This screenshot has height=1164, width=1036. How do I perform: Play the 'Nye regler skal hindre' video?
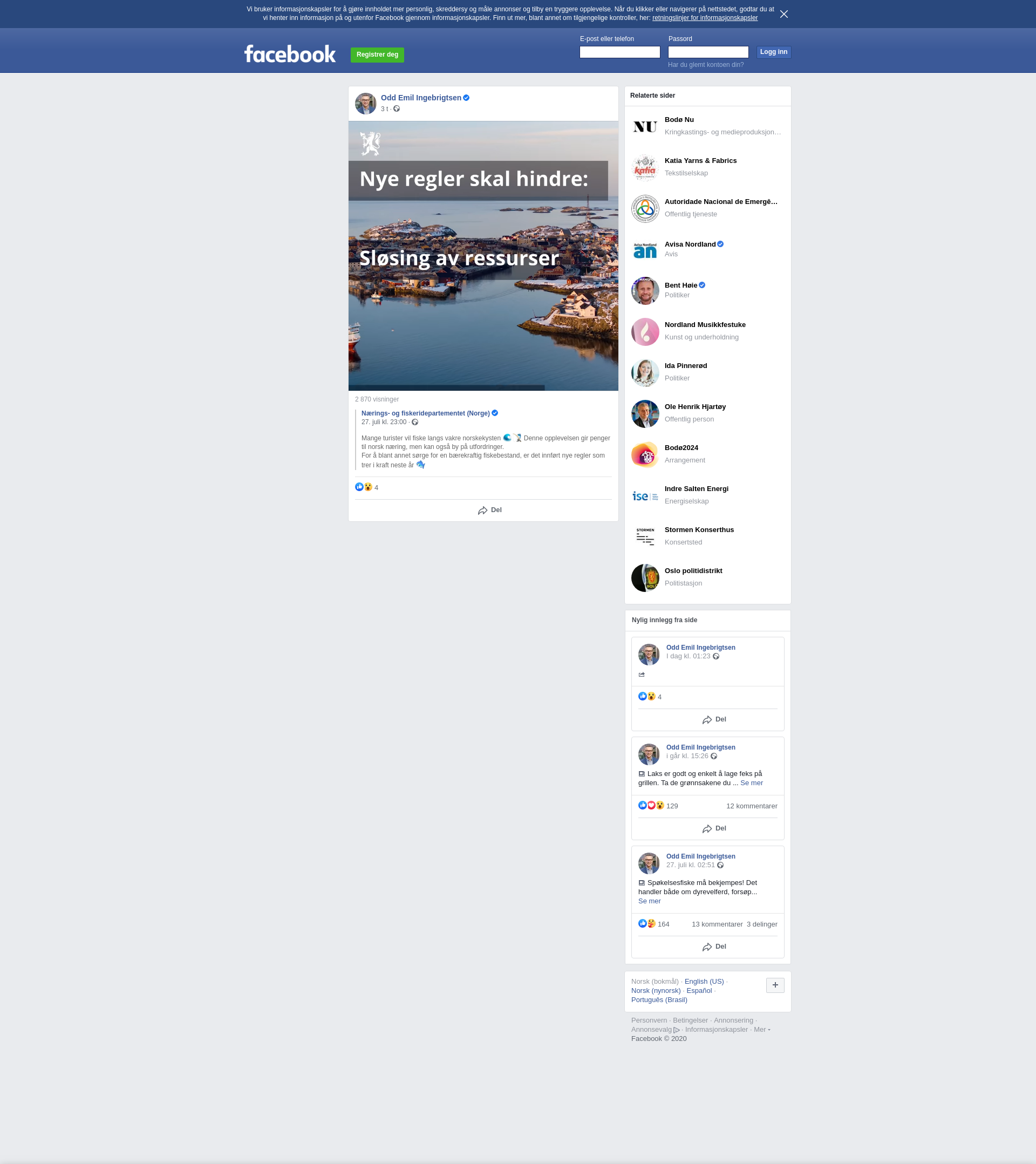point(483,256)
